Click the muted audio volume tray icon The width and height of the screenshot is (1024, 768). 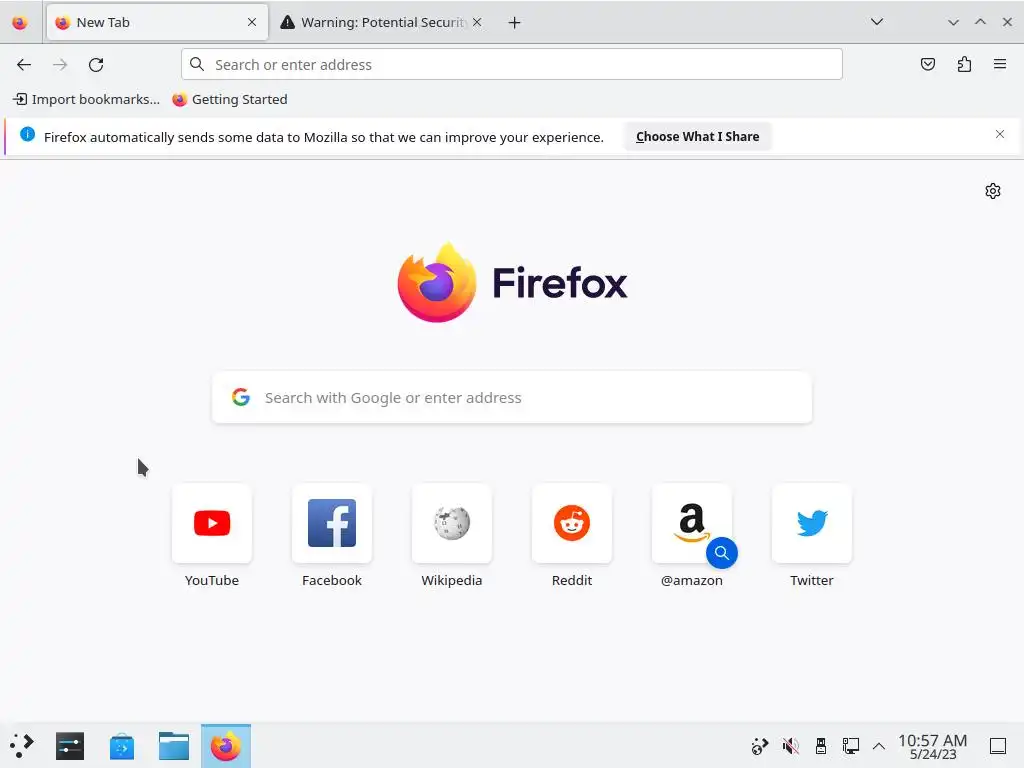pos(790,745)
